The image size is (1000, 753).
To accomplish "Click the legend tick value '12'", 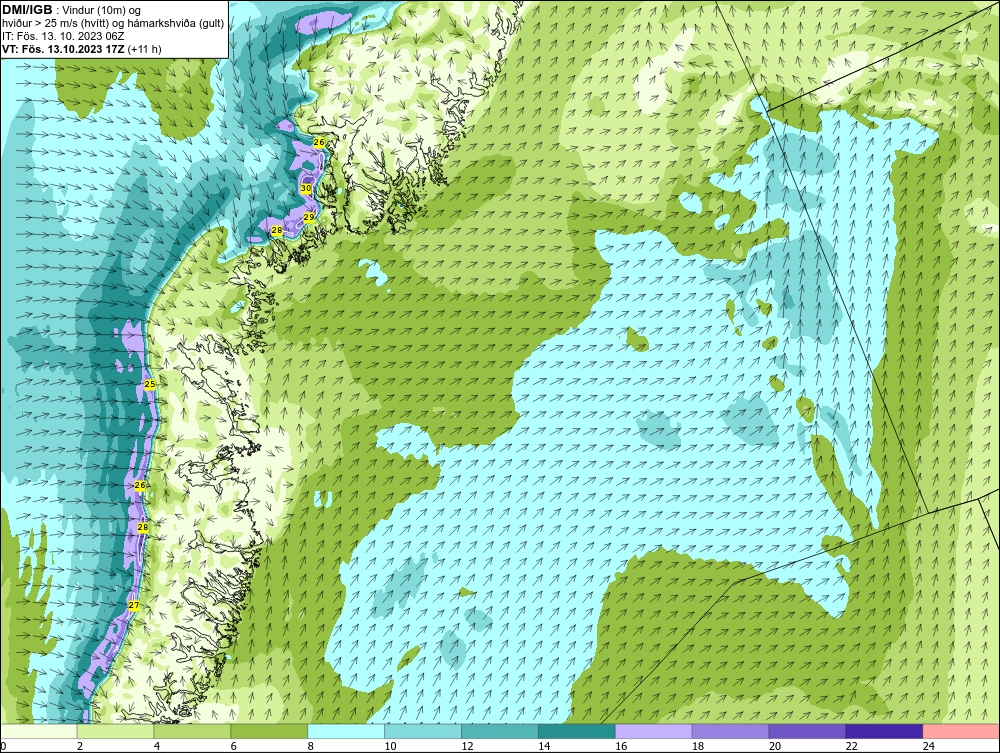I will [x=467, y=746].
